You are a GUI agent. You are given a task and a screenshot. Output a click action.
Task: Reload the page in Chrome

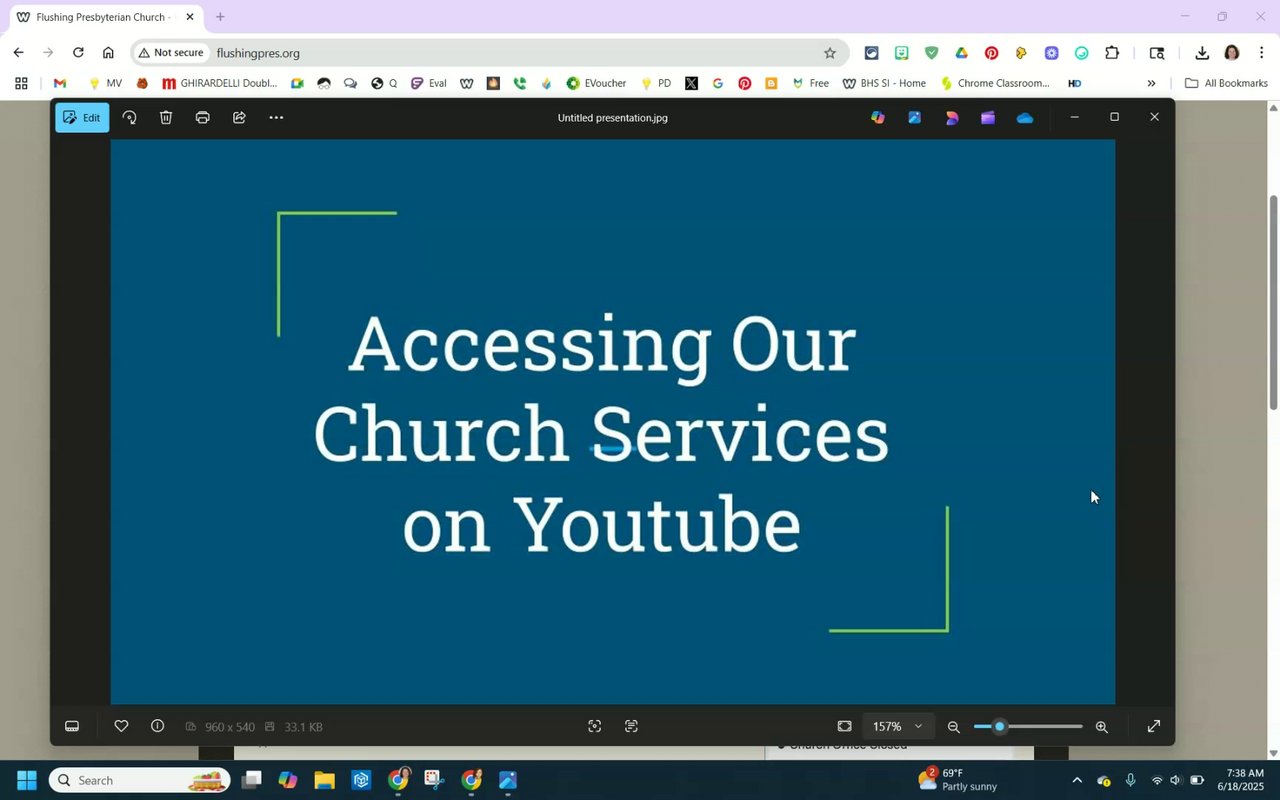point(78,53)
